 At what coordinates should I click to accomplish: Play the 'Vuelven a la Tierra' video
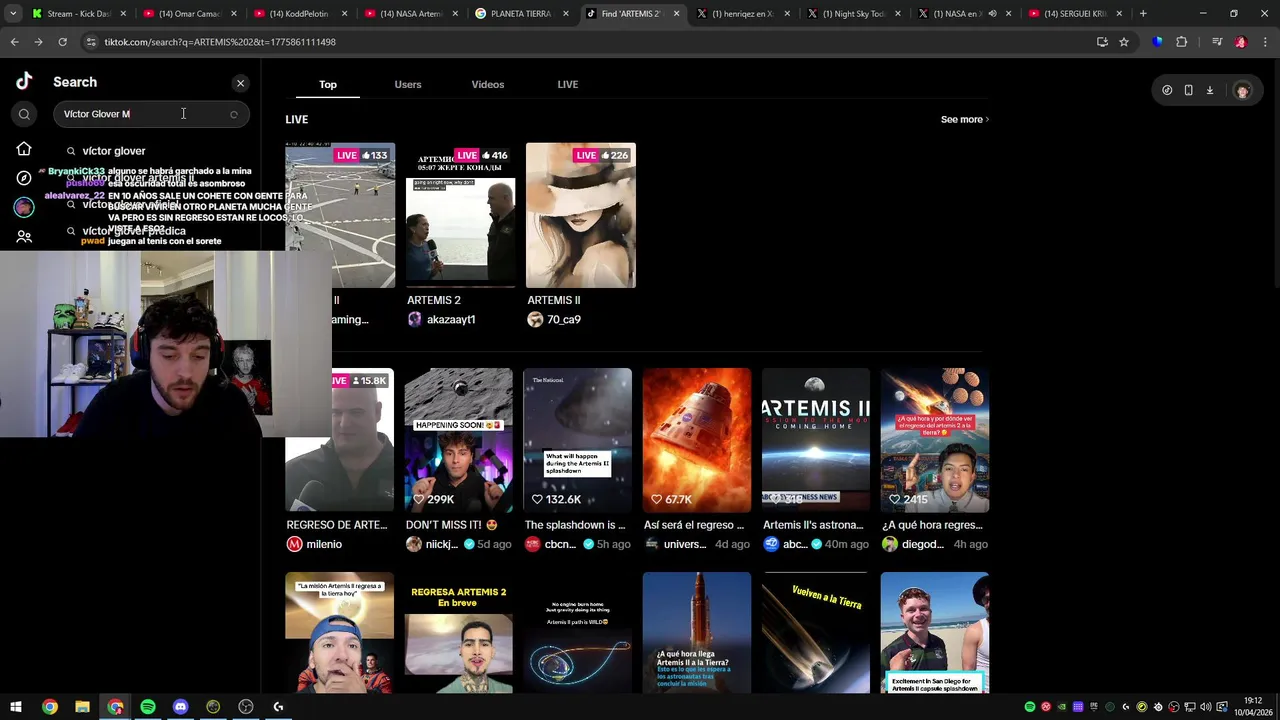click(x=816, y=633)
